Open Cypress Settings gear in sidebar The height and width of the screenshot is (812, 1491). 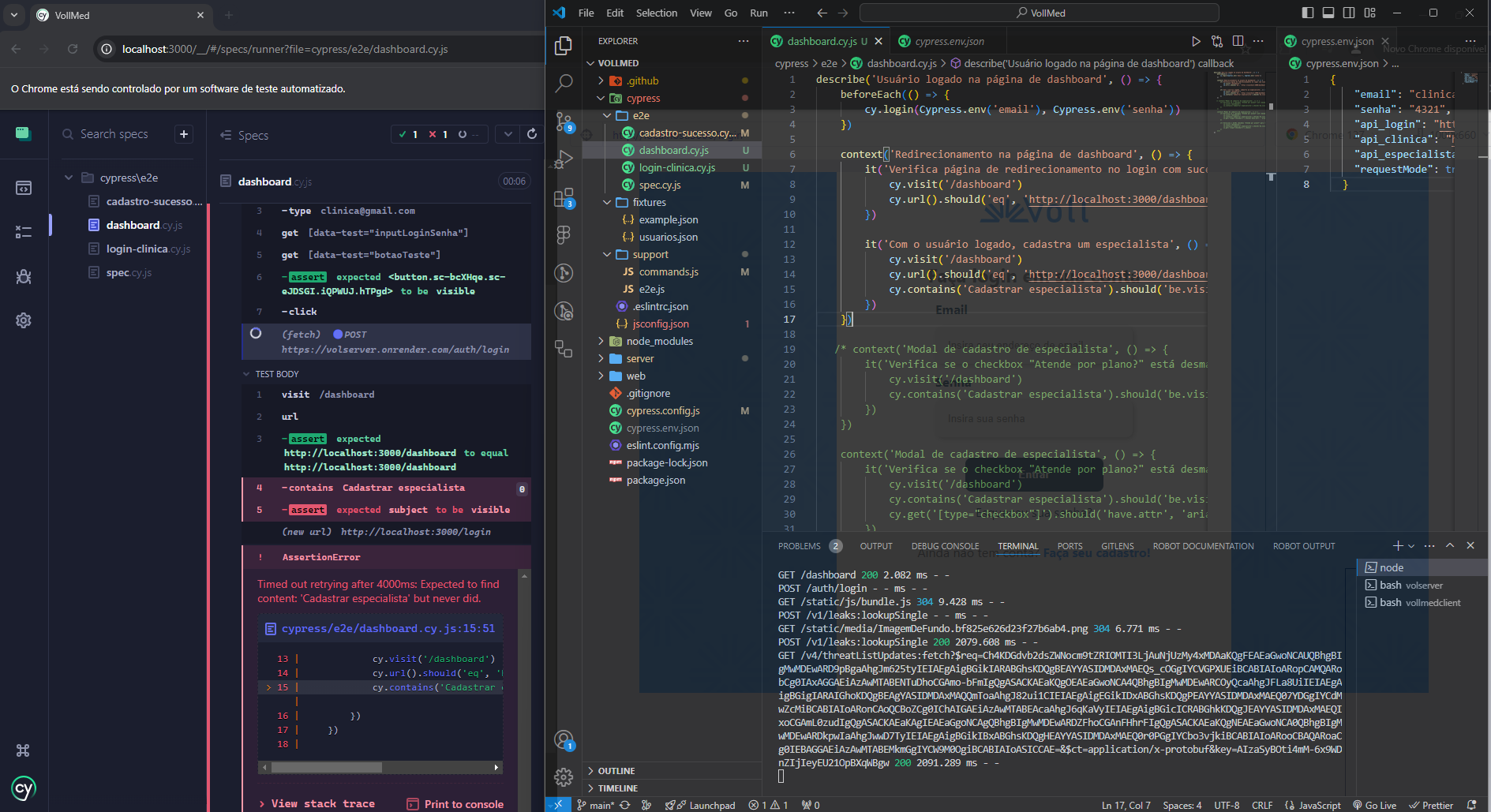click(24, 320)
